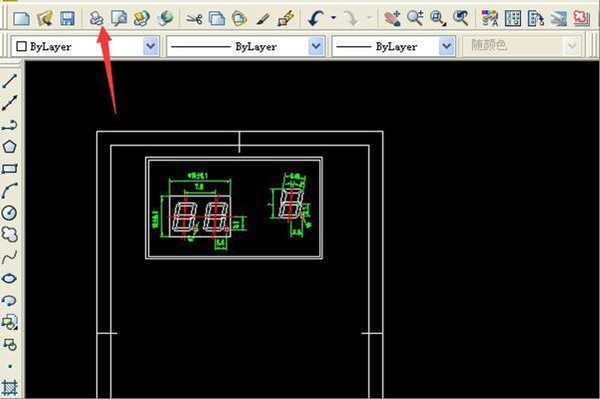
Task: Select the Construction Line tool
Action: coord(10,103)
